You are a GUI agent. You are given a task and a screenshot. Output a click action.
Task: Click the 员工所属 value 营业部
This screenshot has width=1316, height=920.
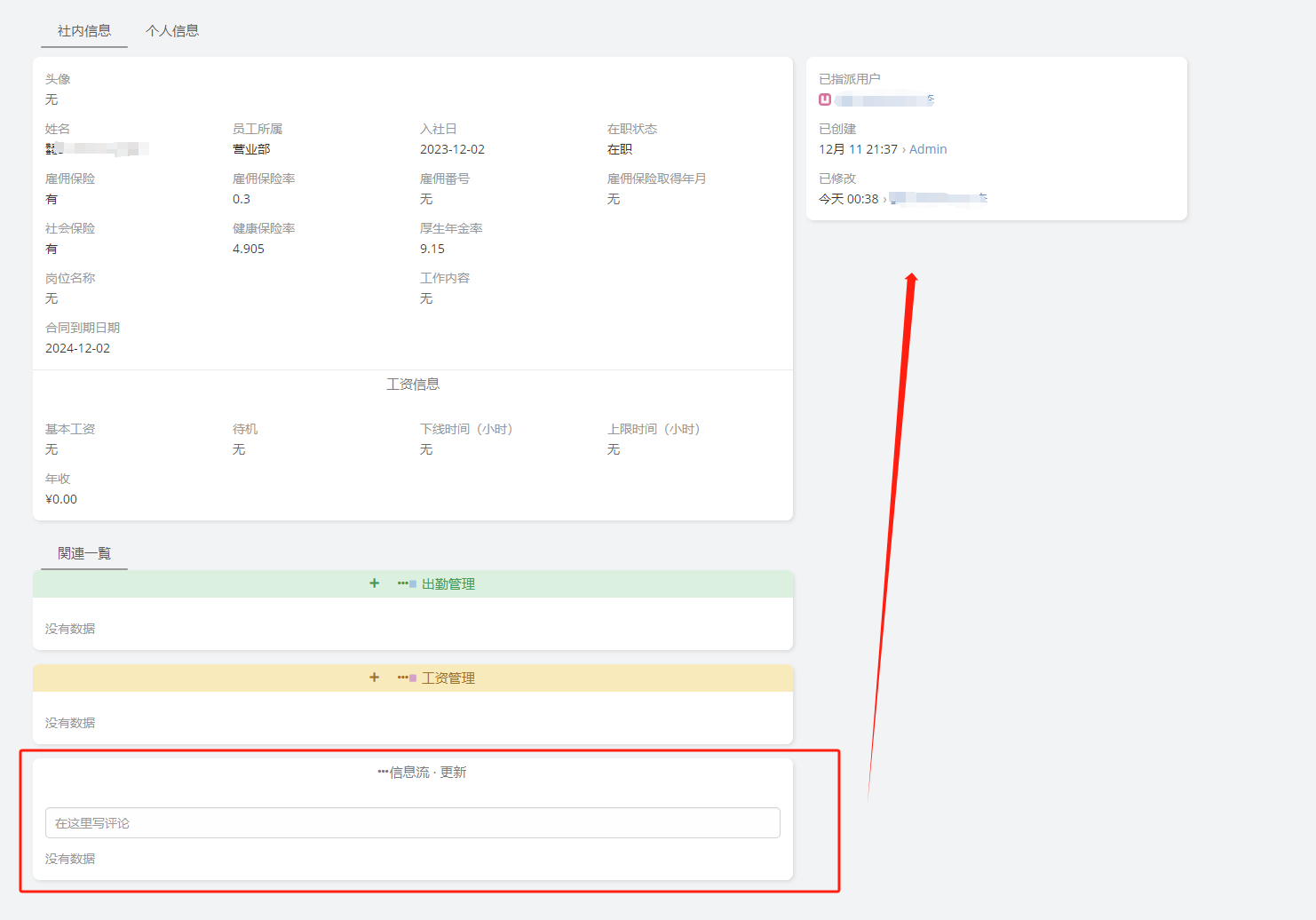(251, 149)
